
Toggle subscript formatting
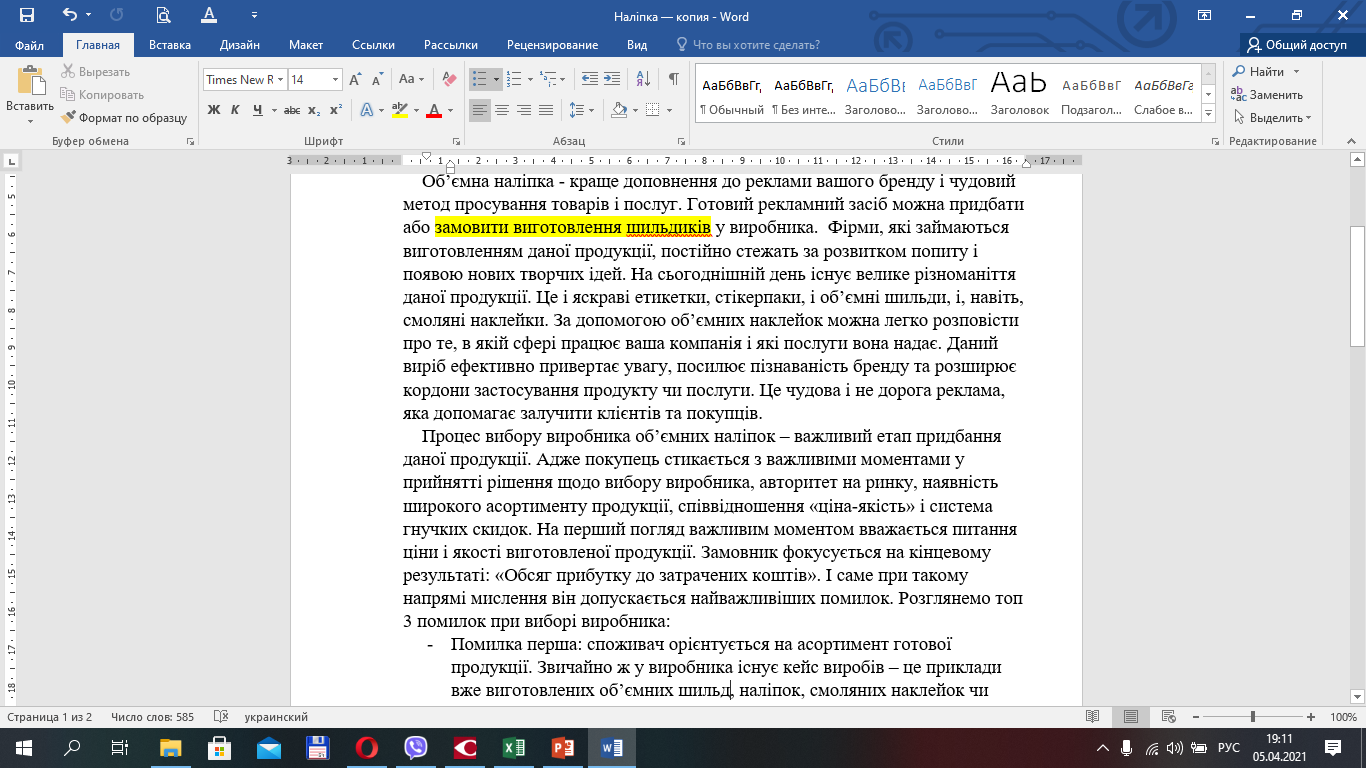(x=314, y=110)
